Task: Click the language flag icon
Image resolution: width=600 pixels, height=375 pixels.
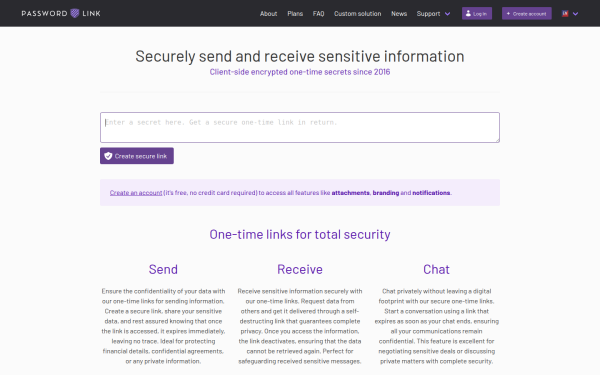Action: (565, 14)
